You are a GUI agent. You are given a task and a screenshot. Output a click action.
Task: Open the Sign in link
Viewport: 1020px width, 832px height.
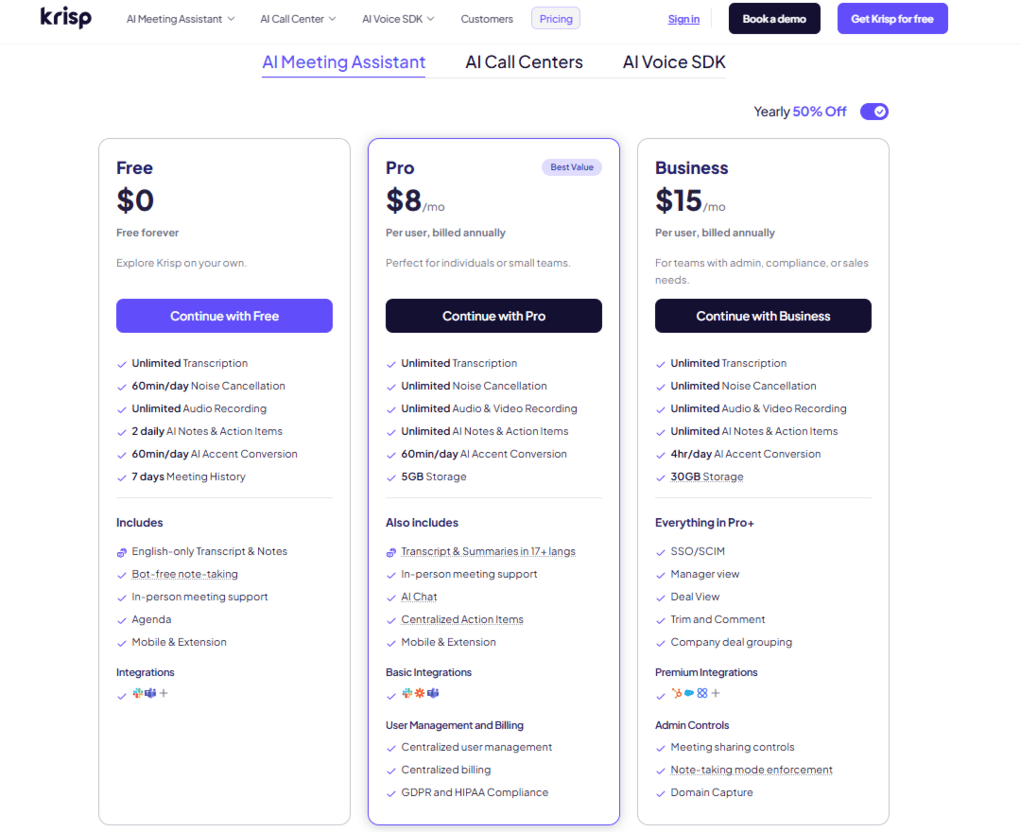[x=683, y=18]
